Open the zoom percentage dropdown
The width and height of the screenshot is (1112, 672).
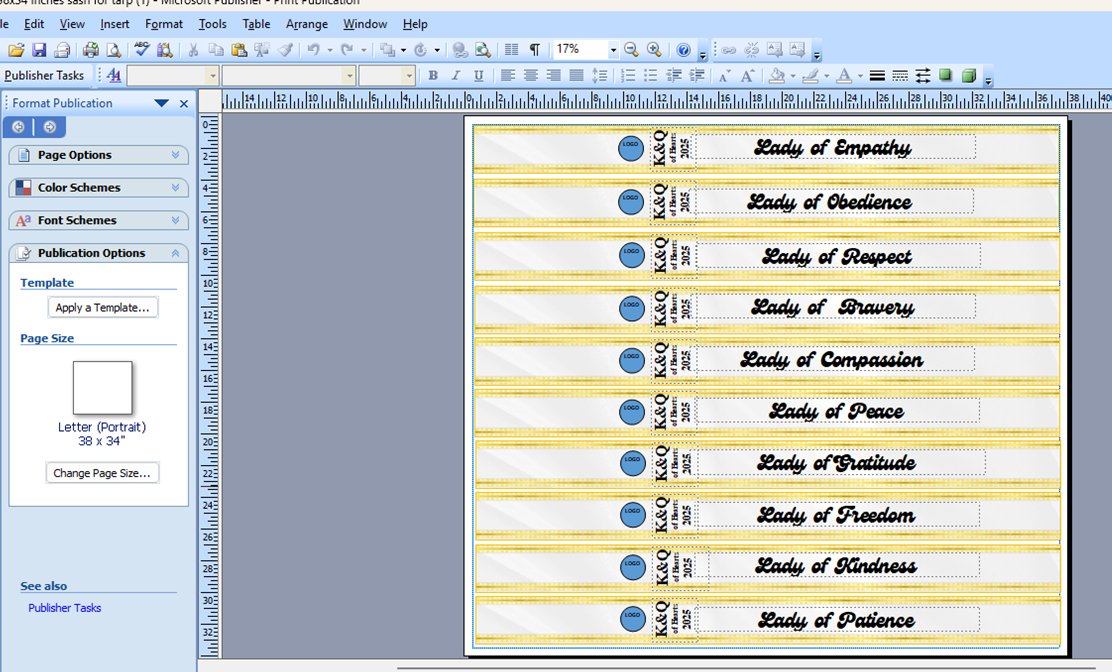pos(612,50)
